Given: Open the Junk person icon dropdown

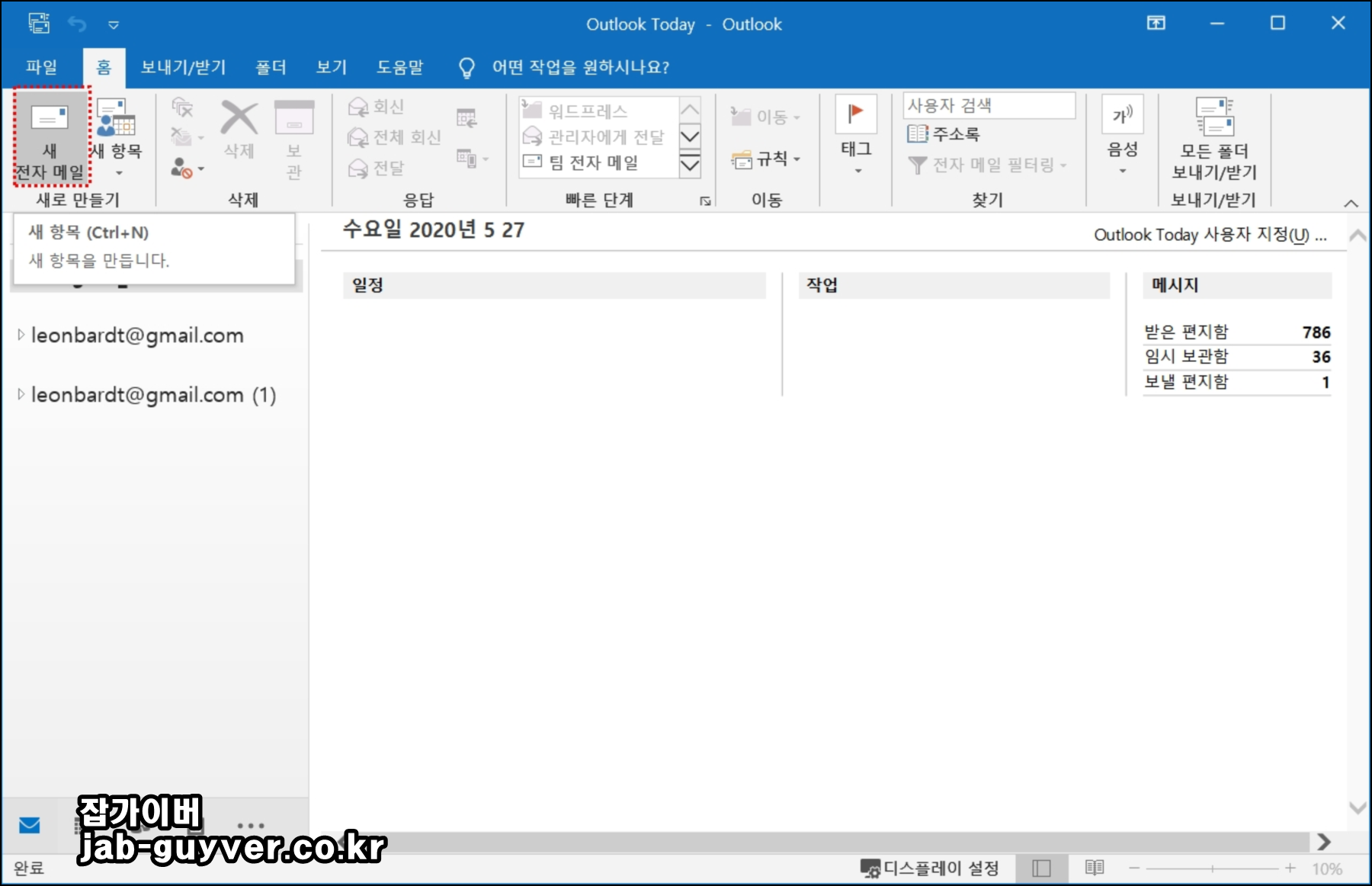Looking at the screenshot, I should point(188,168).
